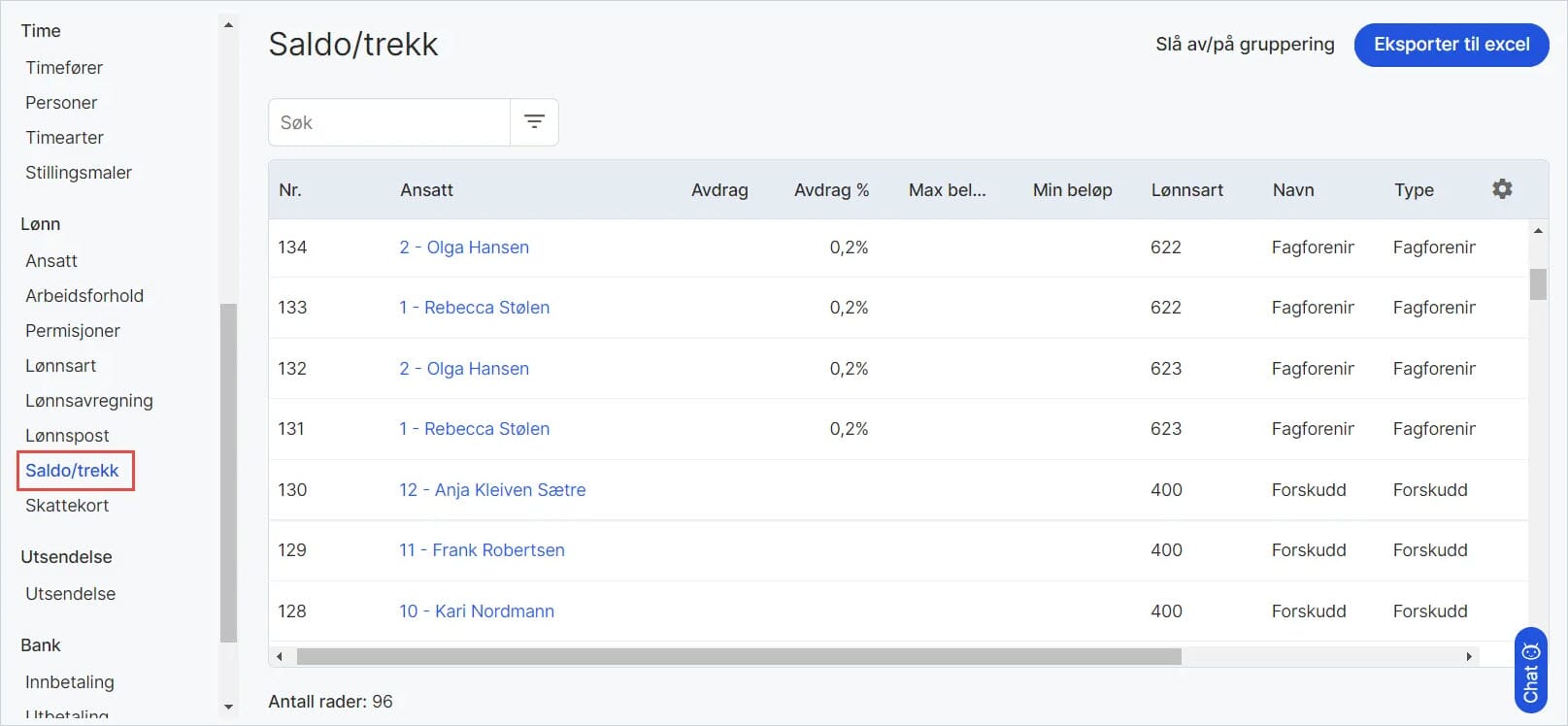The height and width of the screenshot is (726, 1568).
Task: Click the table's horizontal scrollbar thumb
Action: point(739,657)
